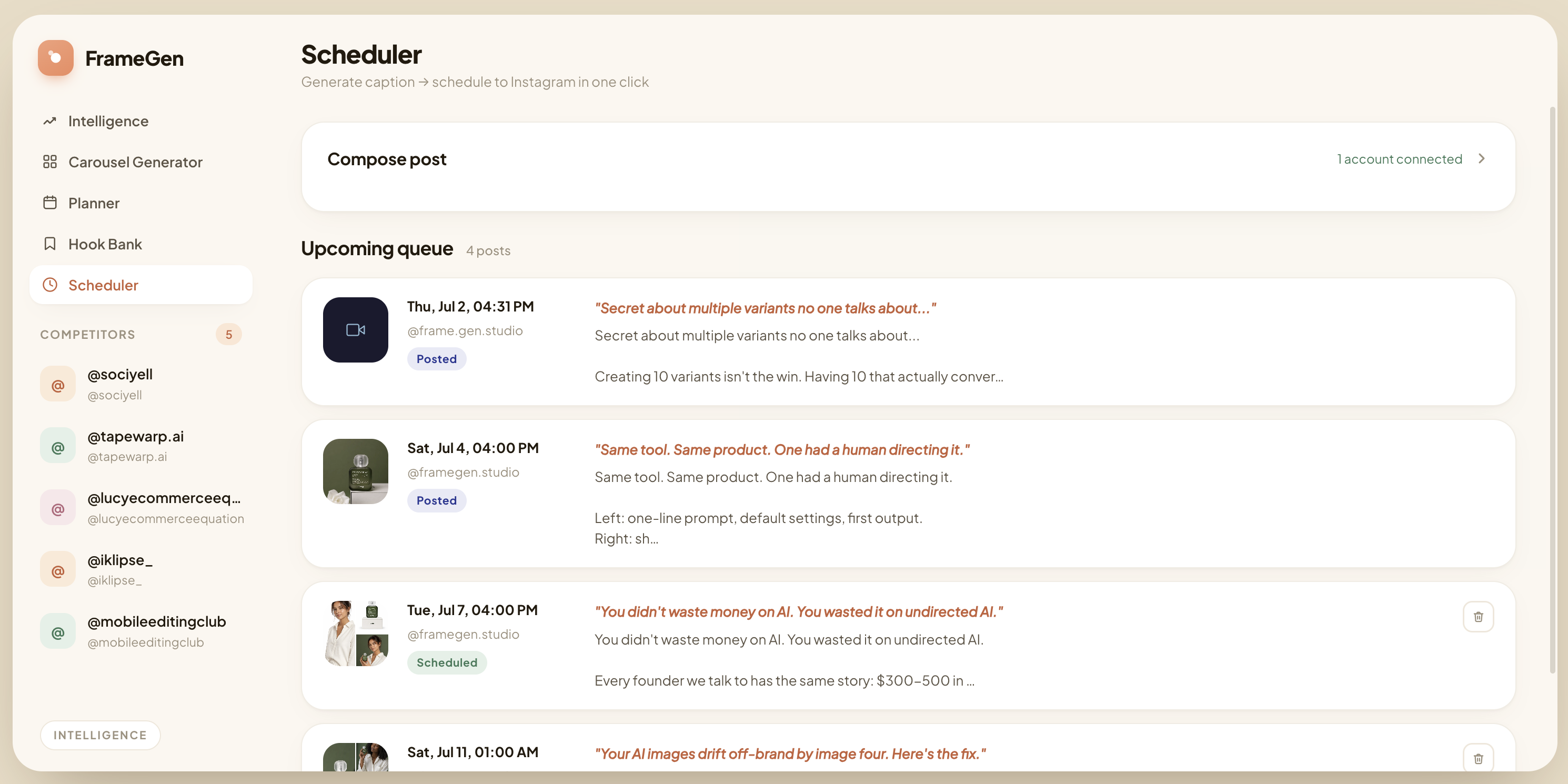Click caption 'Left: one-line prompt, default settings, first output.'
The height and width of the screenshot is (784, 1568).
click(x=758, y=518)
